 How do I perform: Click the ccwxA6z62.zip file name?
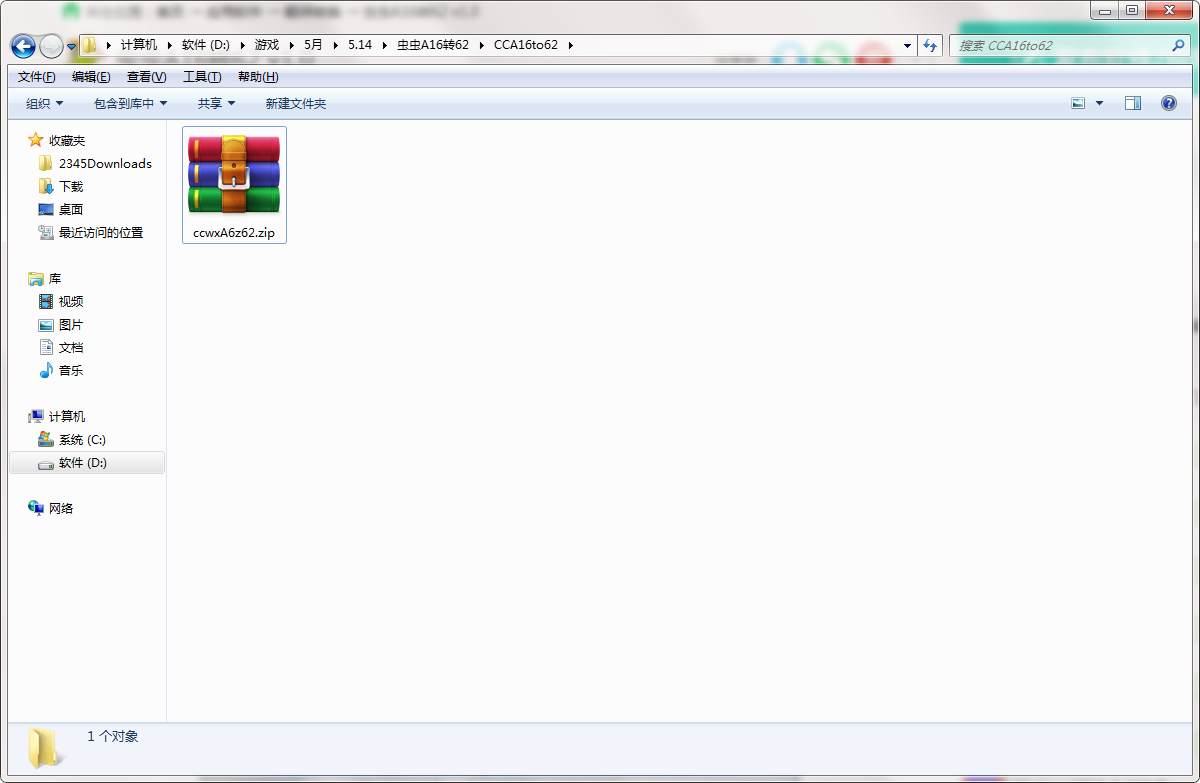(234, 232)
